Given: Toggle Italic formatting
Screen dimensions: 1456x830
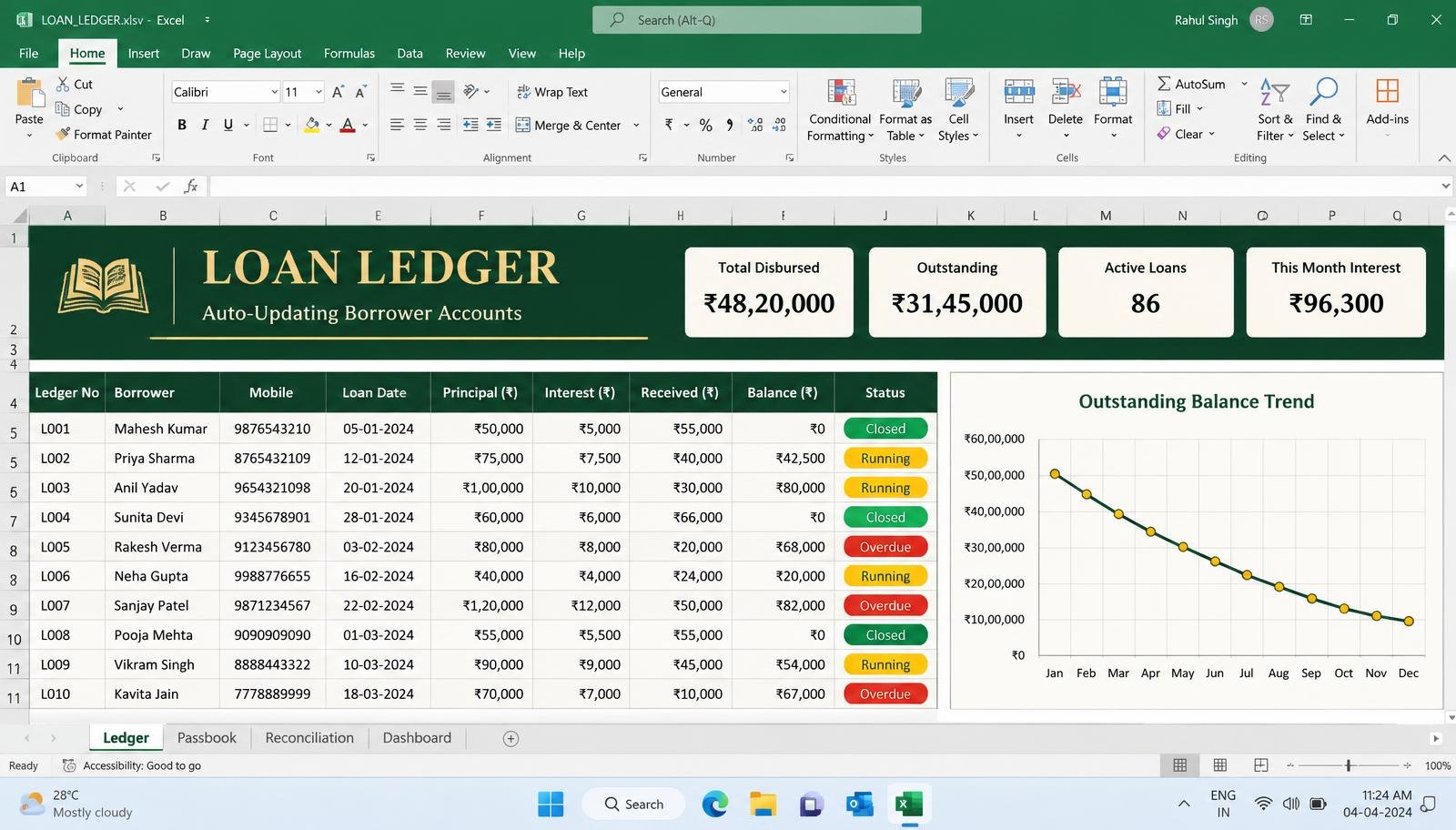Looking at the screenshot, I should [x=205, y=125].
